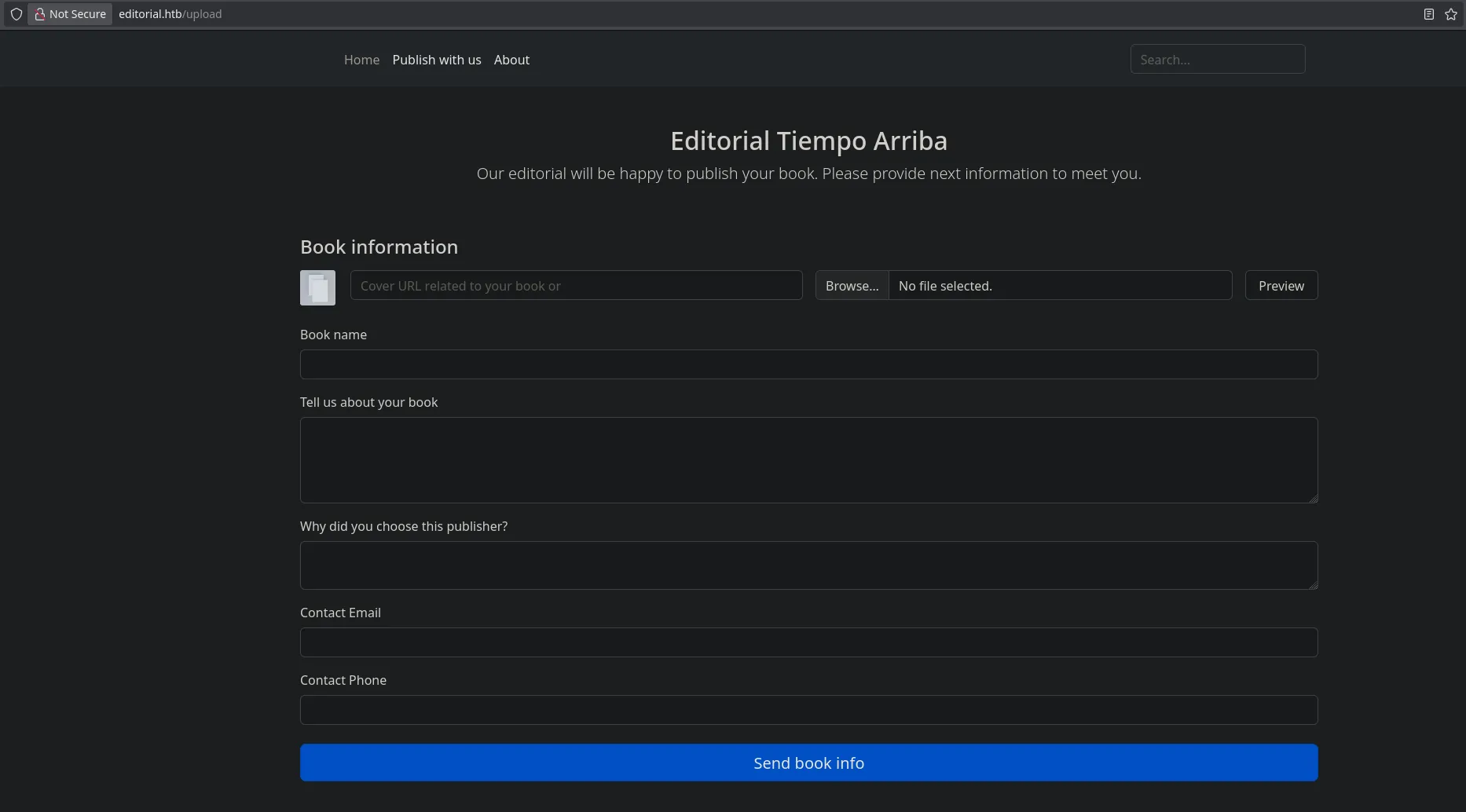Click the book cover placeholder image
The image size is (1466, 812).
coord(317,287)
